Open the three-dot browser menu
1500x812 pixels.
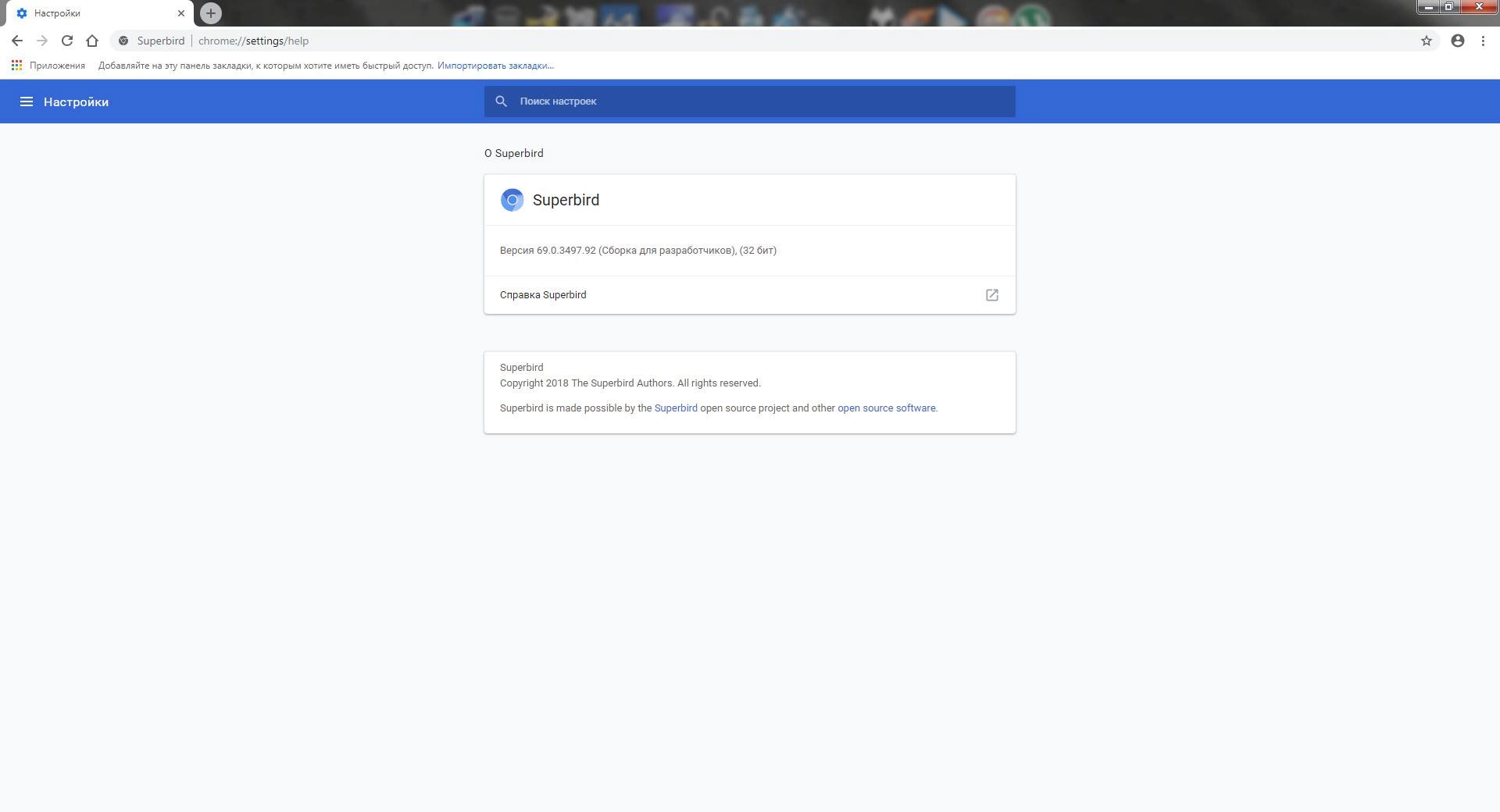point(1483,41)
